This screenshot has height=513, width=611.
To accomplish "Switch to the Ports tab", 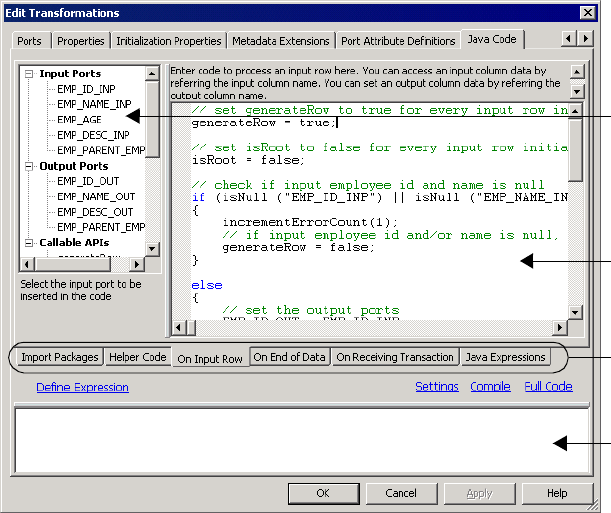I will pyautogui.click(x=30, y=41).
